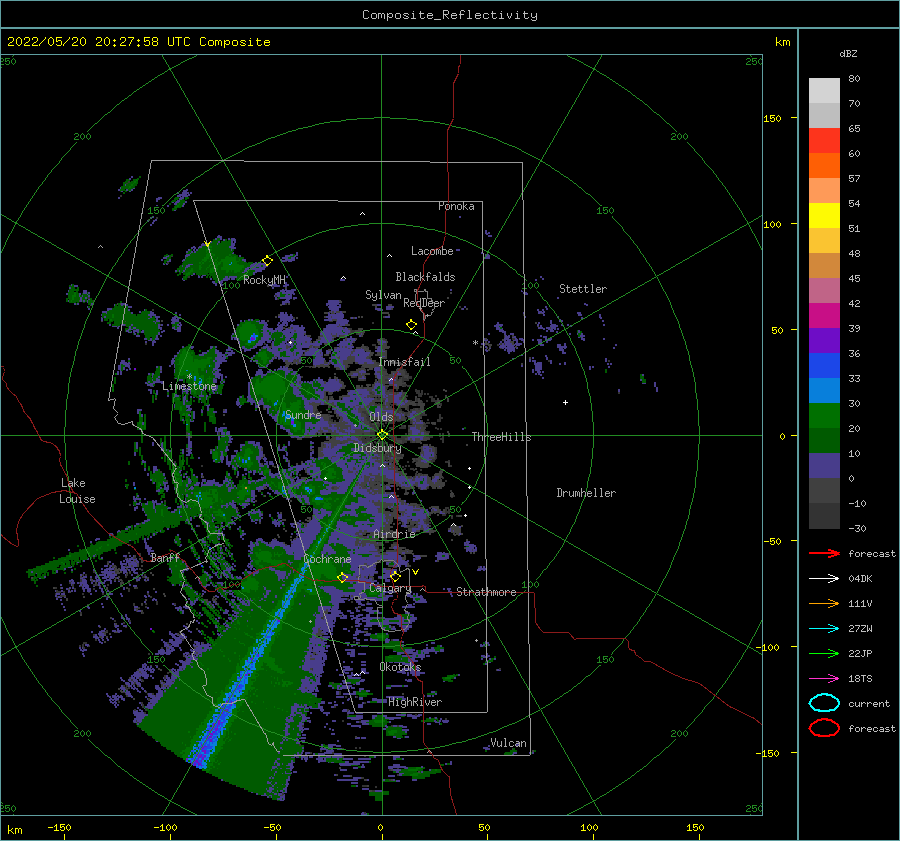Select the bright green swatch between 30 and 20
This screenshot has width=900, height=841.
point(824,416)
